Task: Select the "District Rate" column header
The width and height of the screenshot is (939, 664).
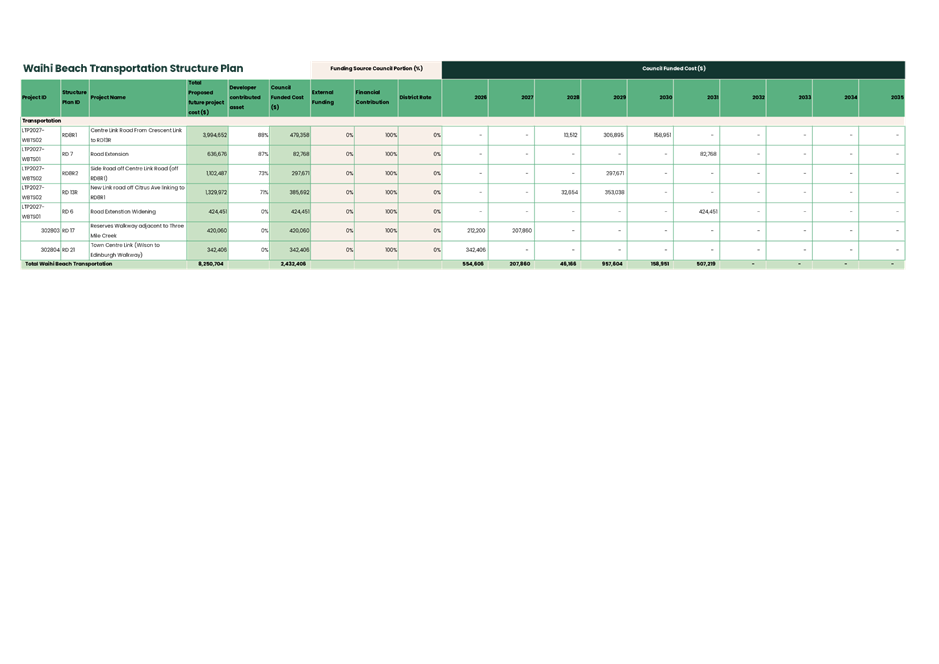Action: [x=414, y=97]
